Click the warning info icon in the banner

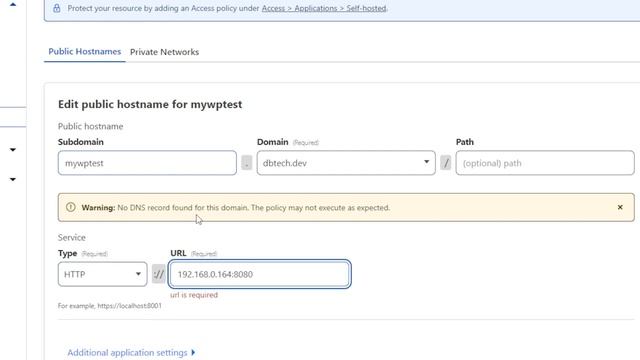pos(71,207)
